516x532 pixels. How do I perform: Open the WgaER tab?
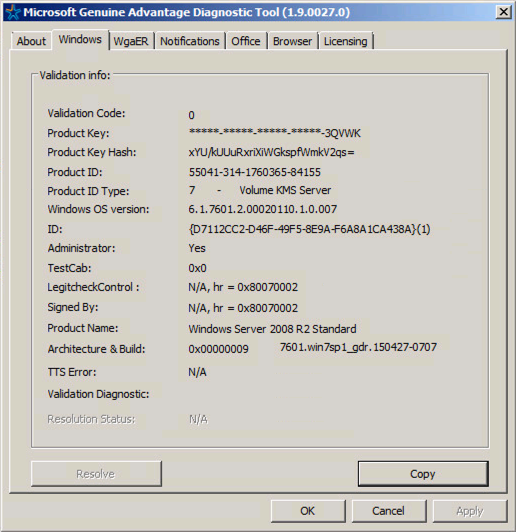coord(131,41)
